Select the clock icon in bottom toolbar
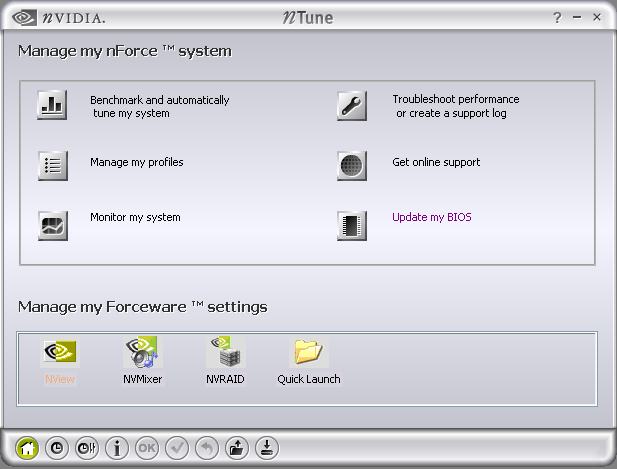617x469 pixels. (57, 448)
